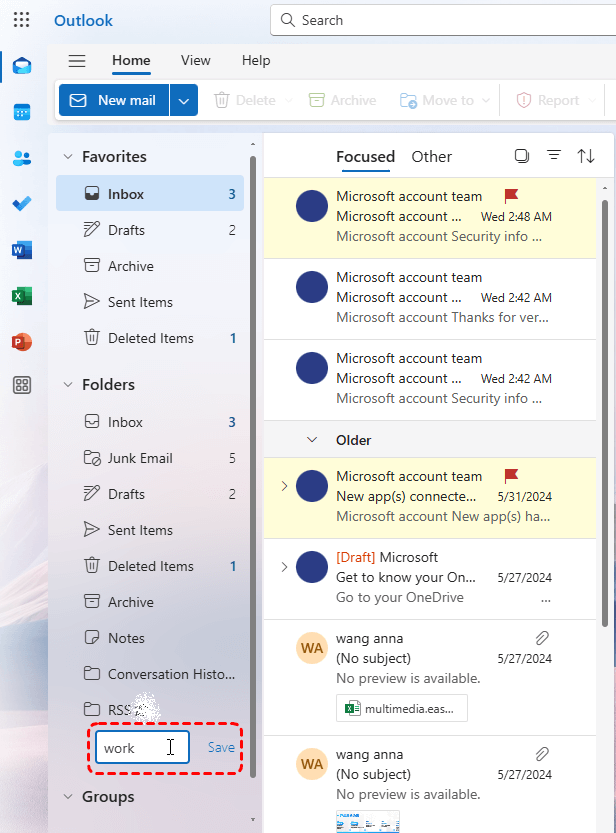The width and height of the screenshot is (616, 833).
Task: Open the To Do checkmark app
Action: [22, 203]
